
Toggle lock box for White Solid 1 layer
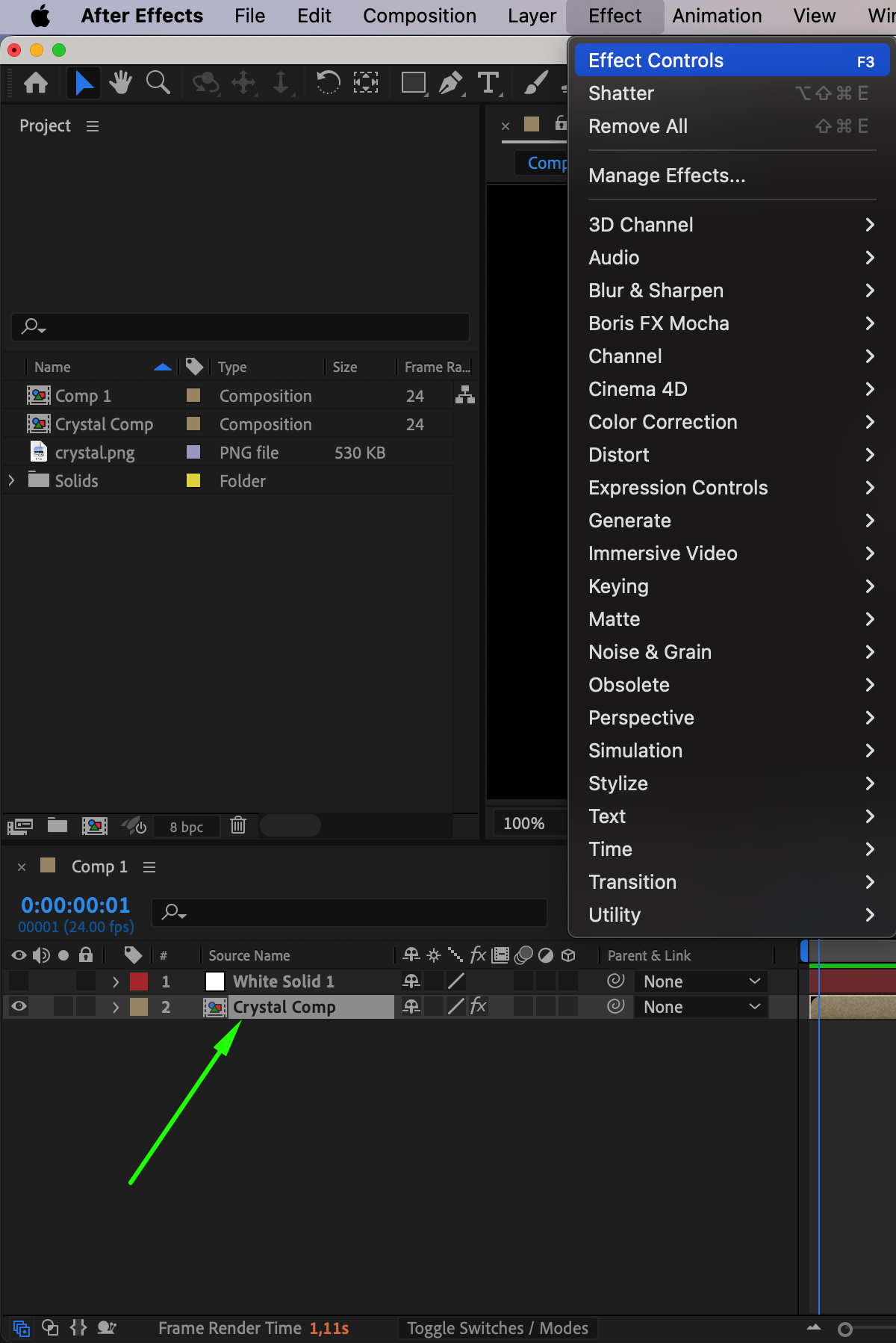86,981
